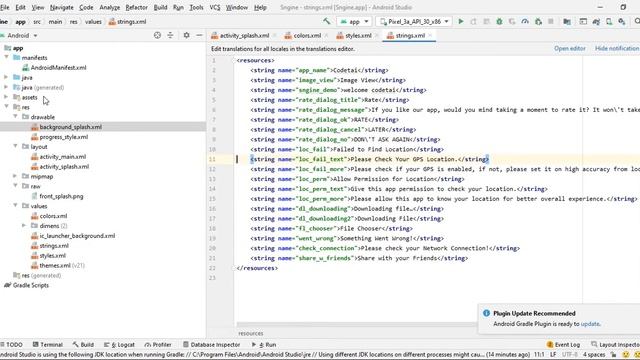Collapse the drawable folder
Image resolution: width=640 pixels, height=360 pixels.
15,117
